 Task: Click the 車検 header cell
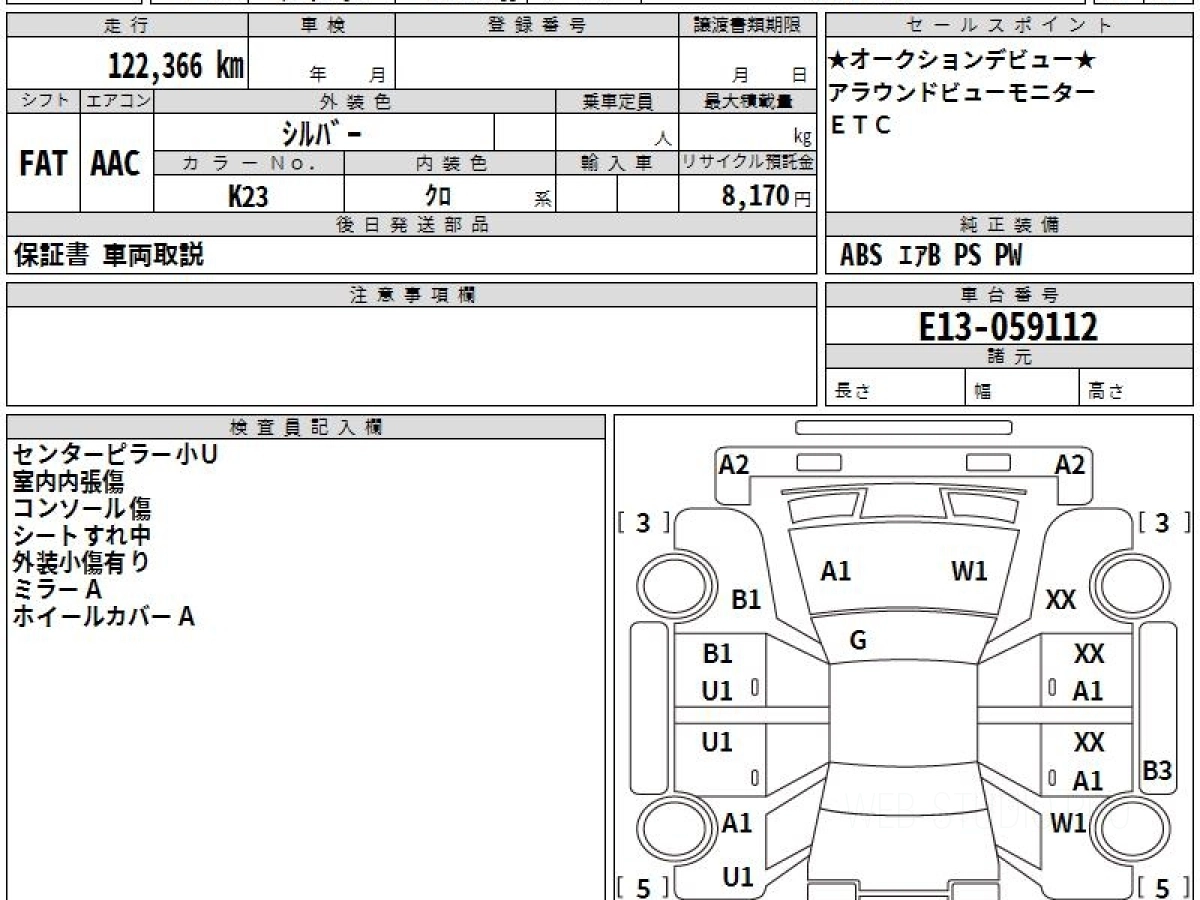coord(322,26)
